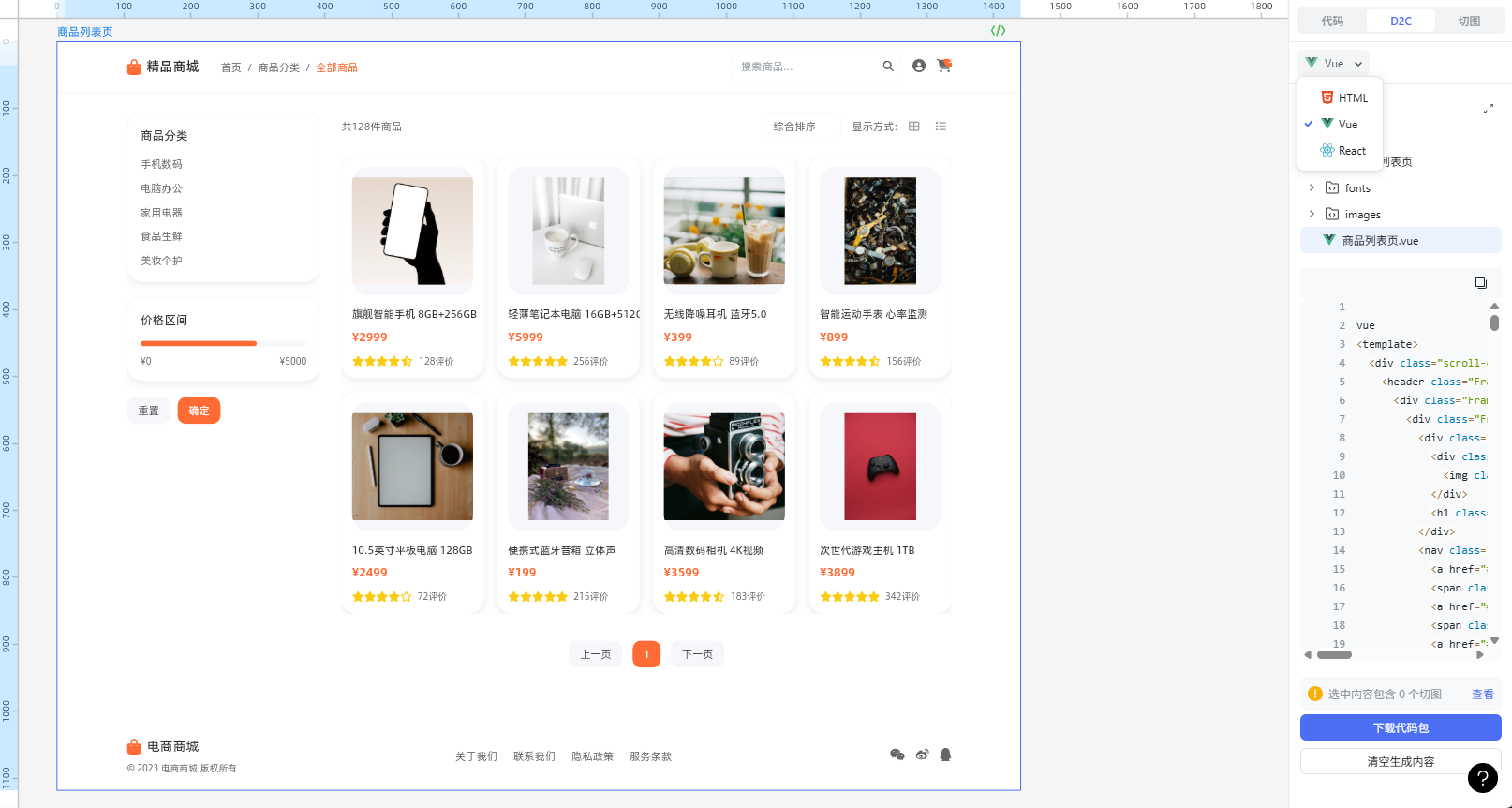Click the 清空生成内容 button

(x=1401, y=762)
